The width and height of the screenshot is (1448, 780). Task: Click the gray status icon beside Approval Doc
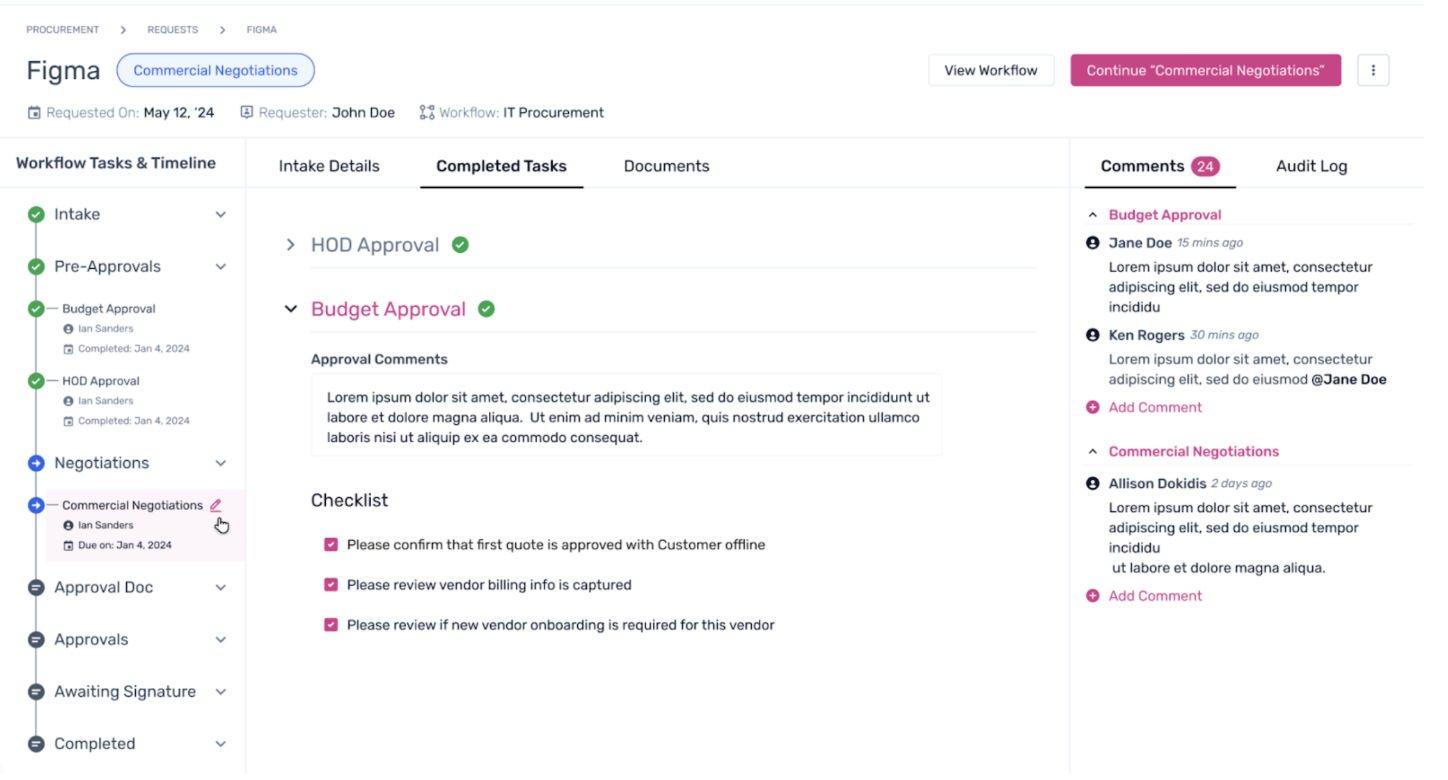36,588
